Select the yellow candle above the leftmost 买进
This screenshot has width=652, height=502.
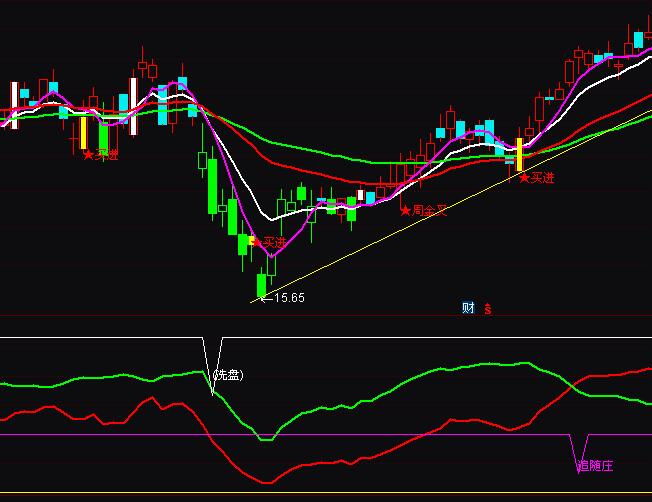pos(84,133)
